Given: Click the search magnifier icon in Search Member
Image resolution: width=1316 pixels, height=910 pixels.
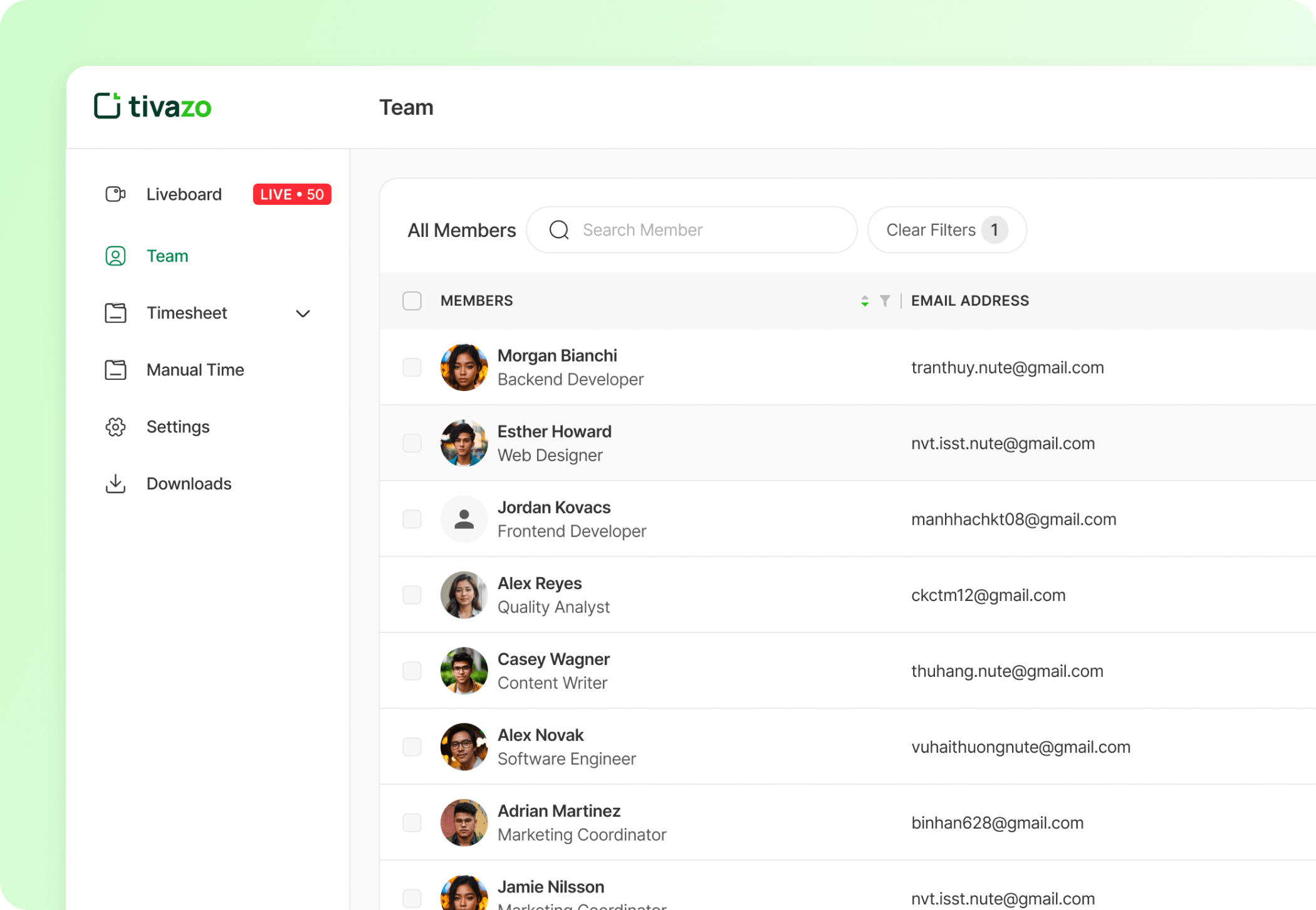Looking at the screenshot, I should point(558,229).
